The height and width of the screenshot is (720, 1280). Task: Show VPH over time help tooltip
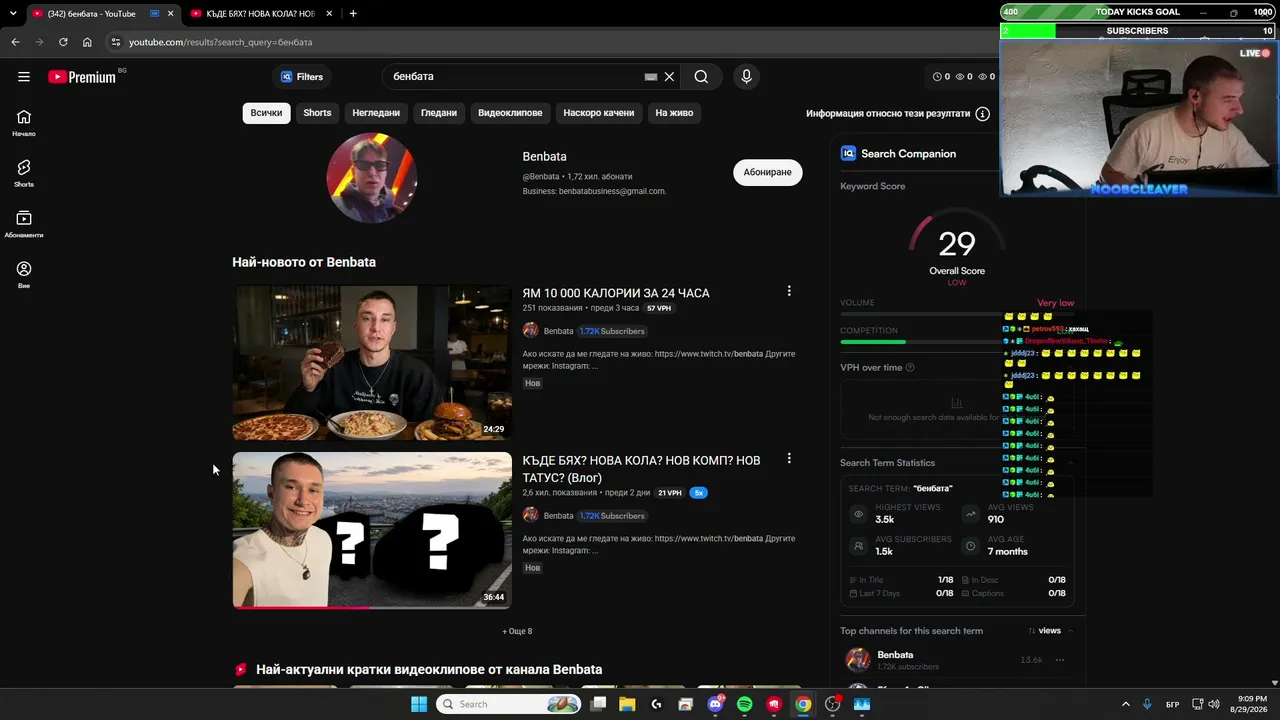click(x=909, y=367)
